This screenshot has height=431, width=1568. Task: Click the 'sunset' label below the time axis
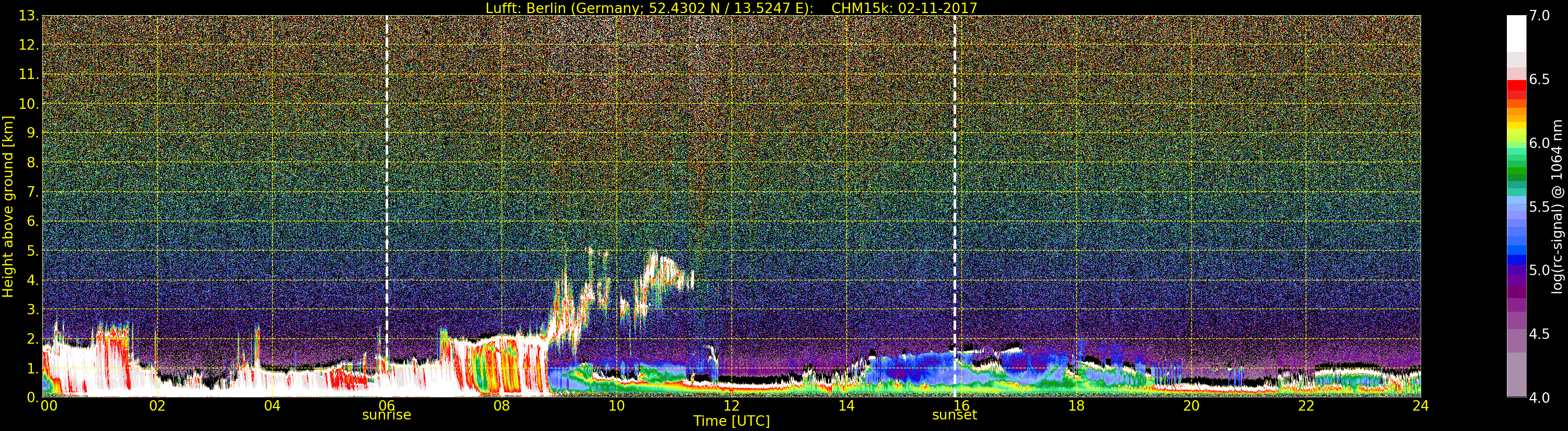tap(955, 415)
